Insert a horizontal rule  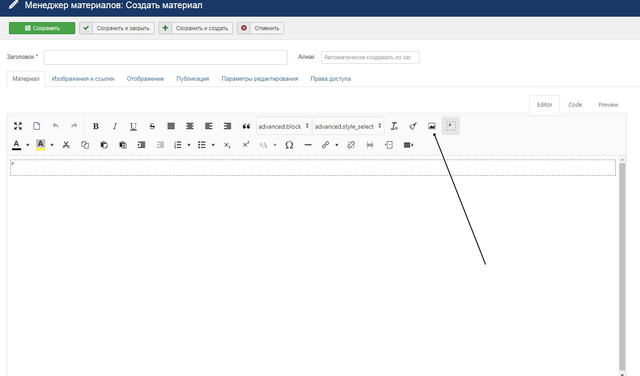[308, 145]
